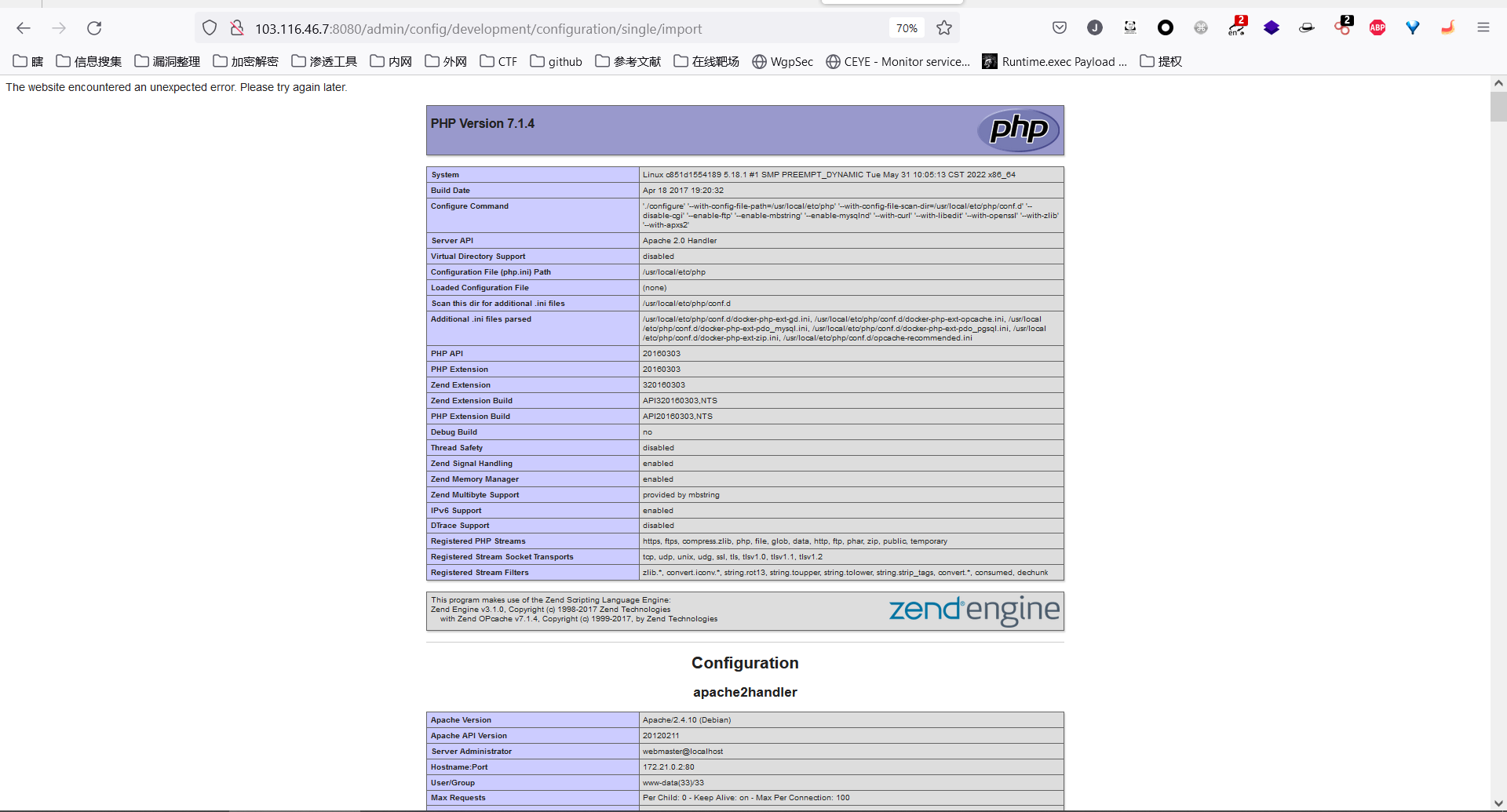Open the 信息搜集 bookmarks folder
The width and height of the screenshot is (1507, 812).
[x=89, y=61]
